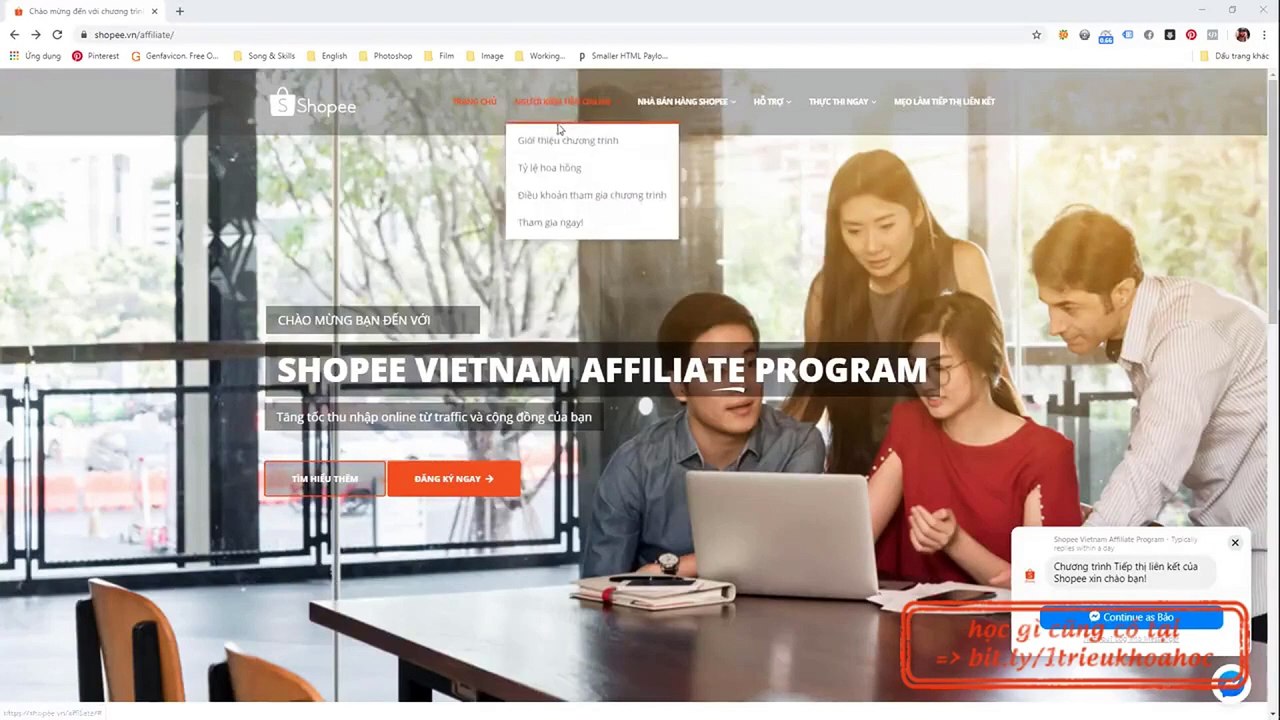
Task: Close the Shopee Messenger chat popup
Action: [x=1235, y=543]
